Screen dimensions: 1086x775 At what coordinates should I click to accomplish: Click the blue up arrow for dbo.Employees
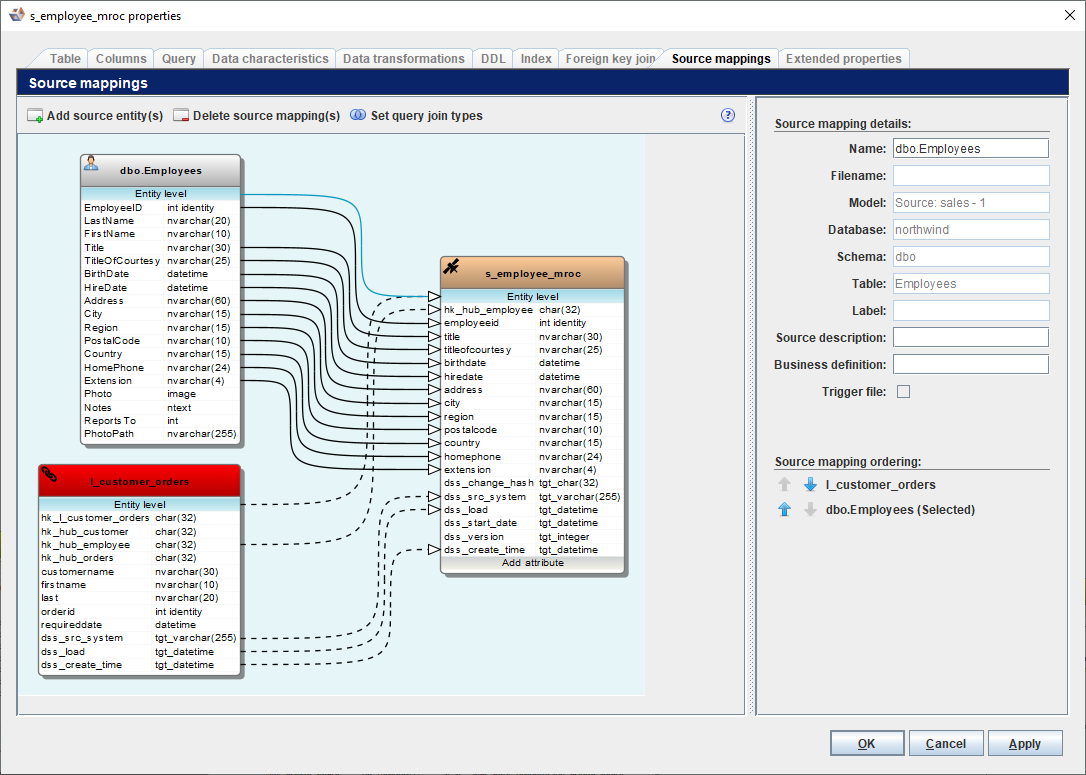point(785,510)
